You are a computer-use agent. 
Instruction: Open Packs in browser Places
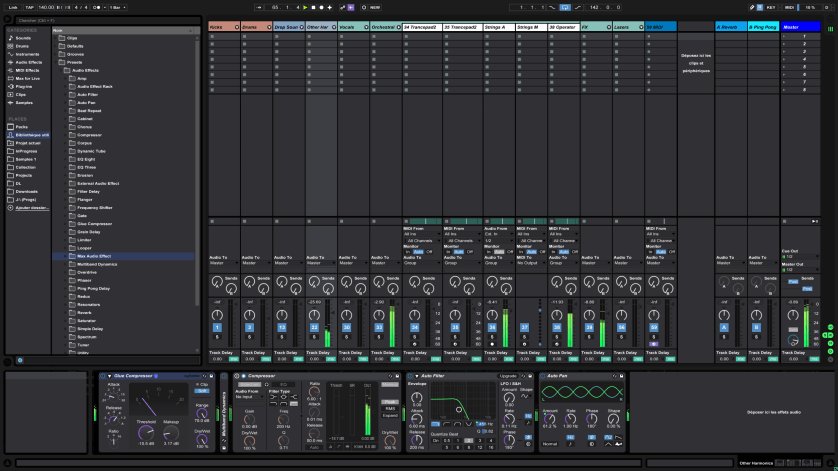click(21, 127)
